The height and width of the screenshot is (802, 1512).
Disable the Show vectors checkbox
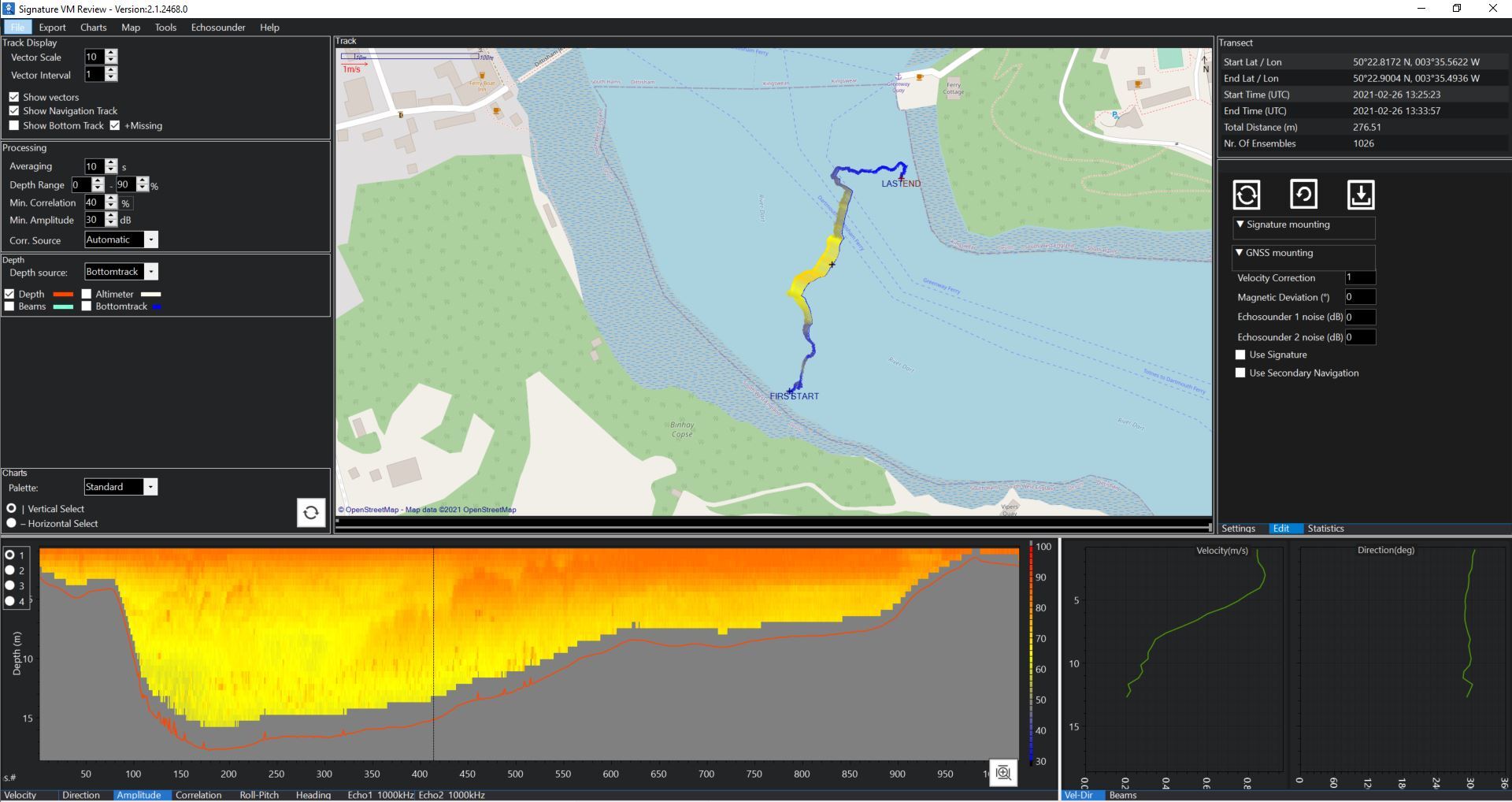tap(14, 97)
